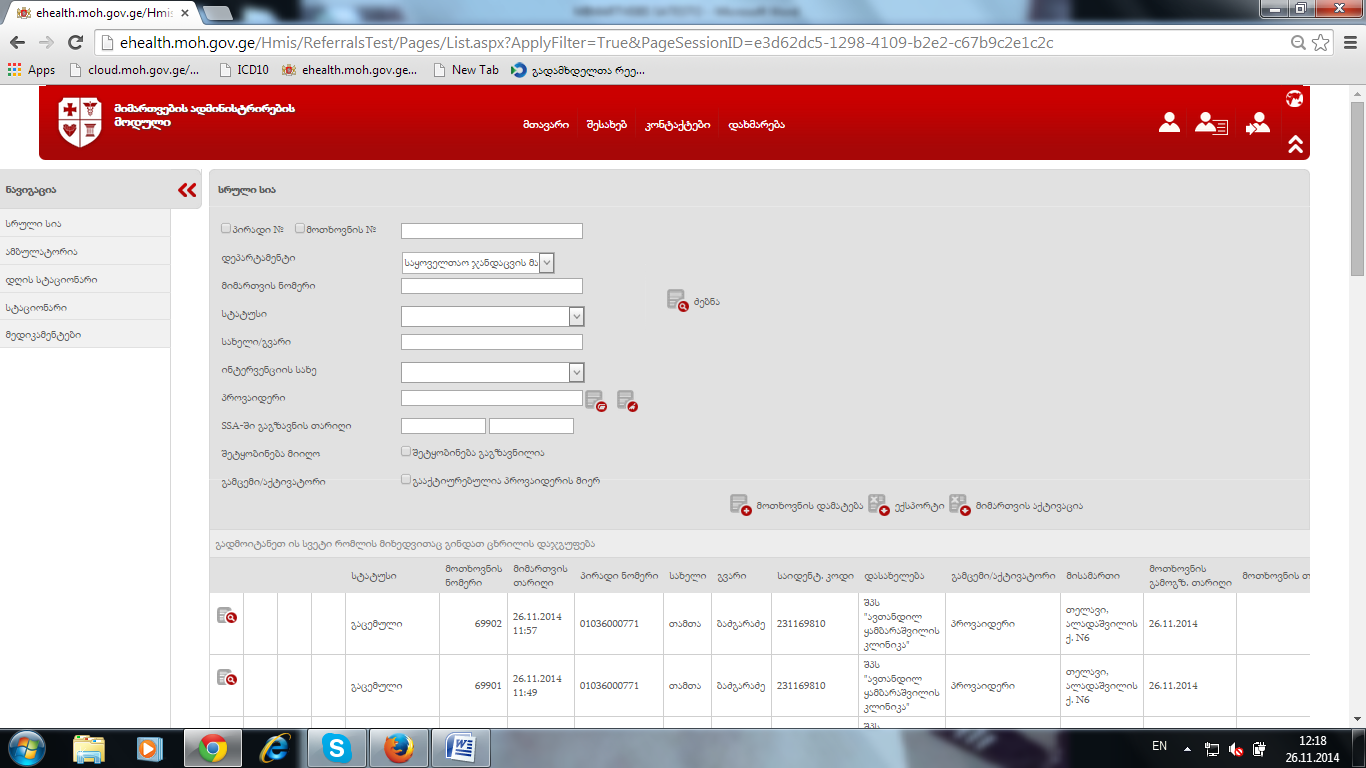1366x768 pixels.
Task: Open the კონტაქტები menu item
Action: pos(677,125)
